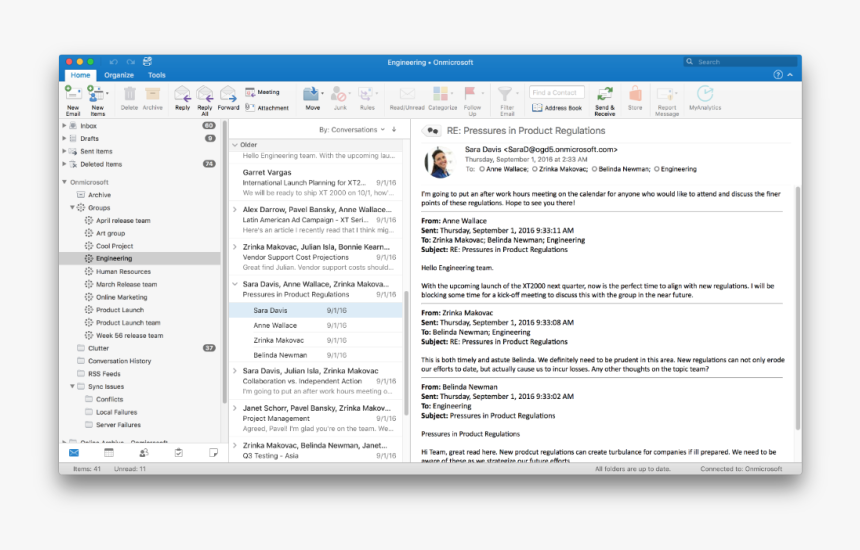Open the People view icon
860x550 pixels.
(x=143, y=453)
